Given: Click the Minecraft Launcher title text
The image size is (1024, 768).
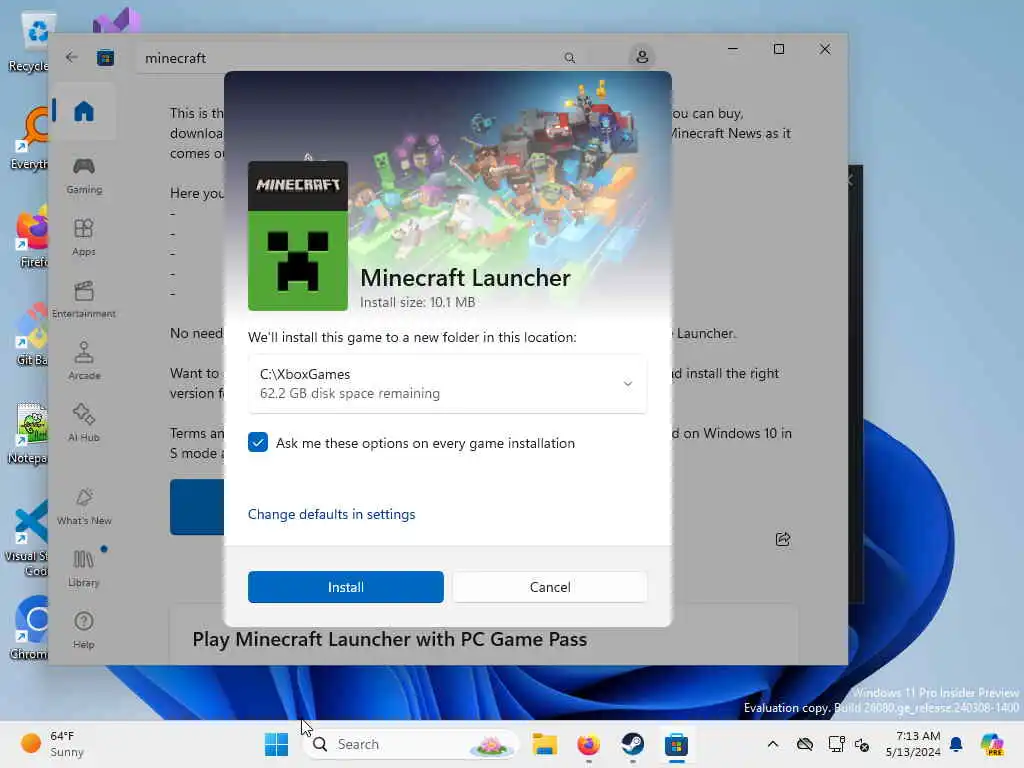Looking at the screenshot, I should click(x=465, y=278).
